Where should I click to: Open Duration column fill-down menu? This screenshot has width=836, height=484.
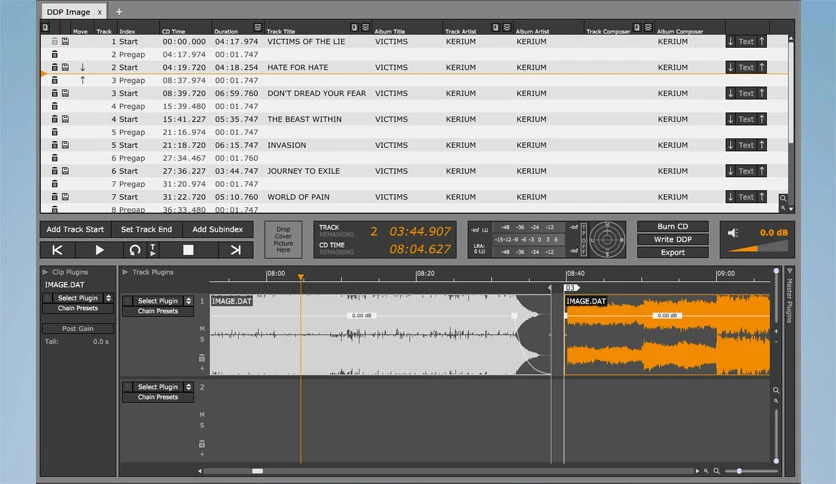pyautogui.click(x=258, y=27)
